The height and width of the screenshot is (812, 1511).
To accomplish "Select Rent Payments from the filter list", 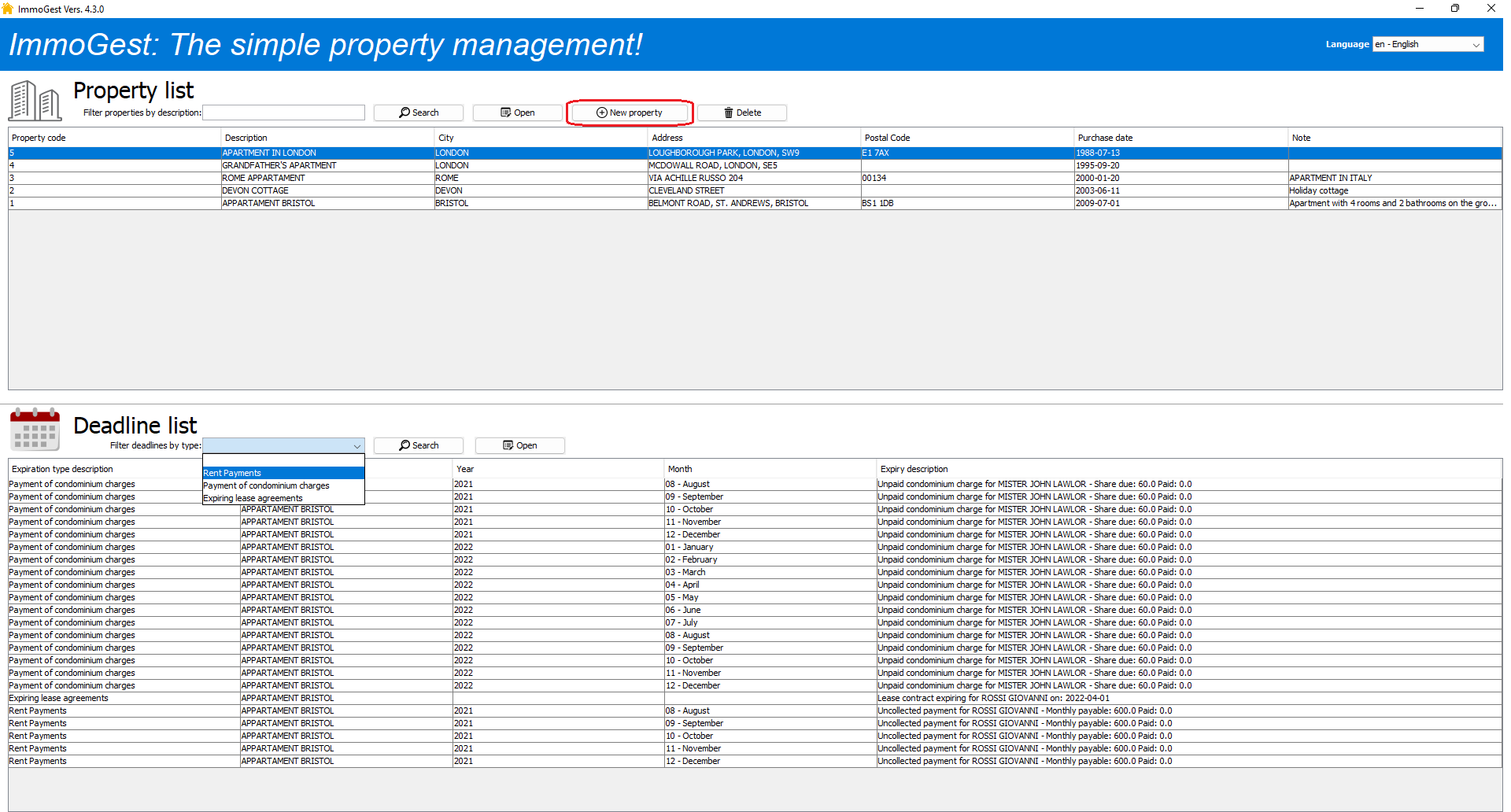I will 232,473.
